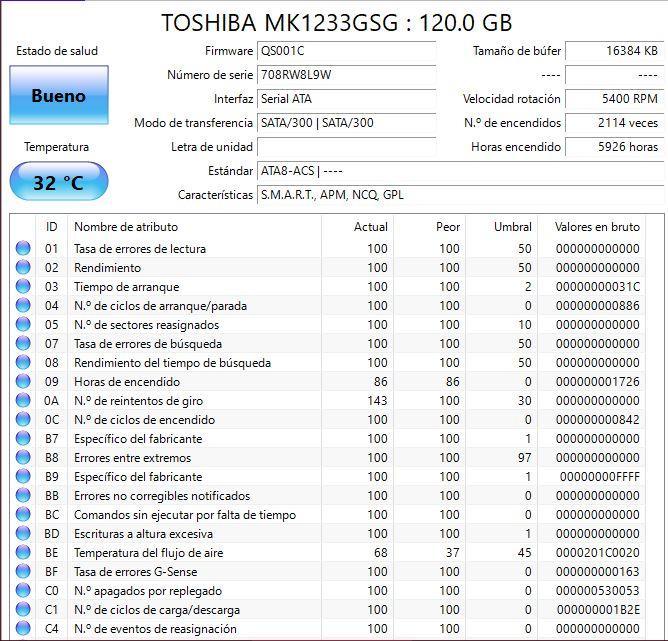
Task: Click status icon for attribute C1
Action: pos(23,609)
